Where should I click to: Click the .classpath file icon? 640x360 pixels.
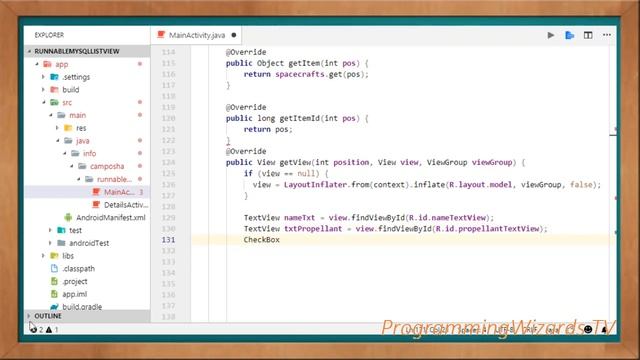pos(54,268)
